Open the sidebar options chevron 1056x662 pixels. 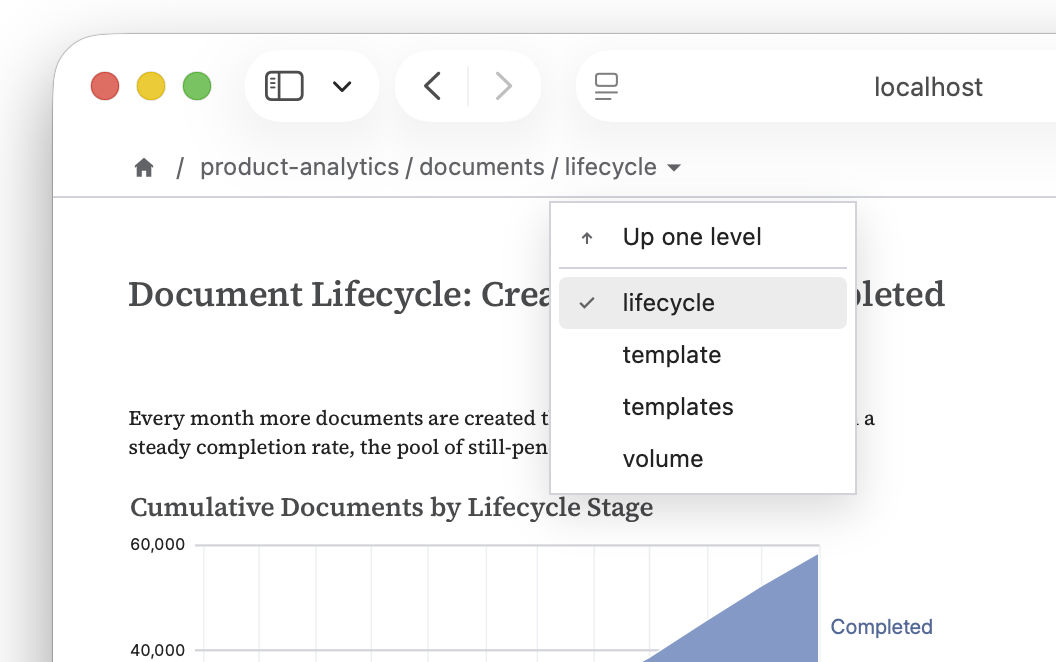click(x=342, y=86)
